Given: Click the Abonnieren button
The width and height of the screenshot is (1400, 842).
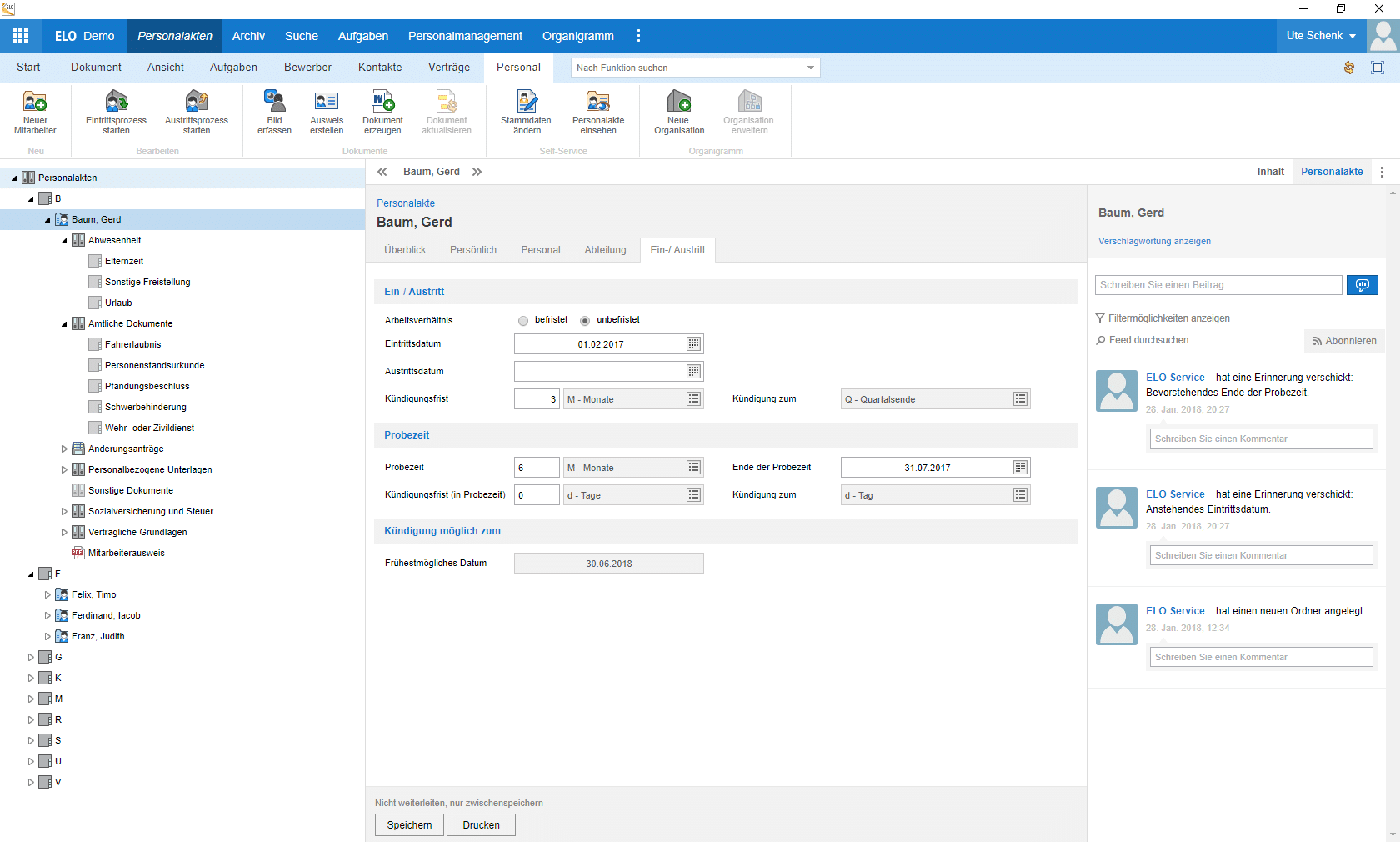Looking at the screenshot, I should pos(1344,341).
